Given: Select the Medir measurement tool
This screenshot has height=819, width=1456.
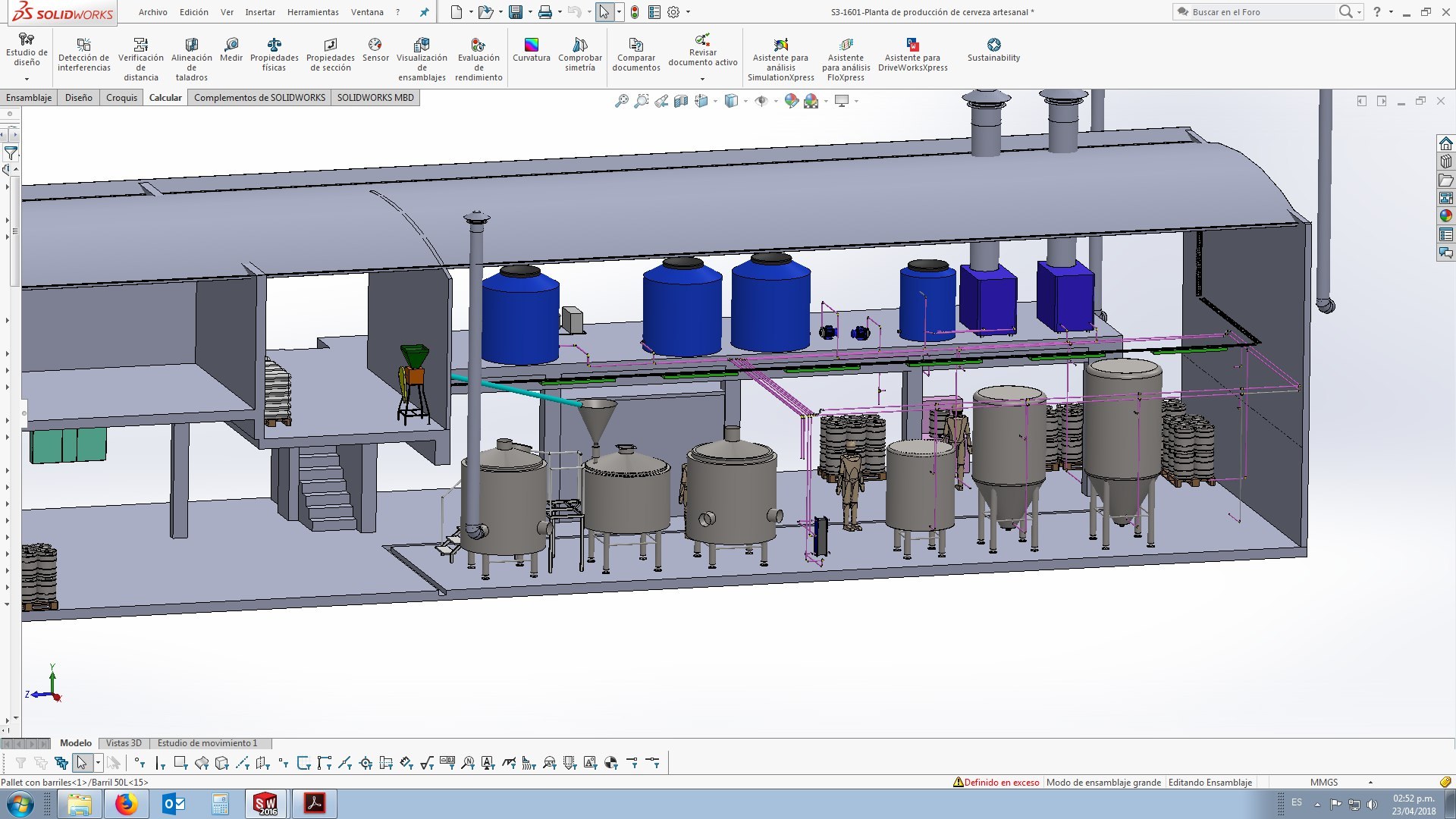Looking at the screenshot, I should [231, 51].
